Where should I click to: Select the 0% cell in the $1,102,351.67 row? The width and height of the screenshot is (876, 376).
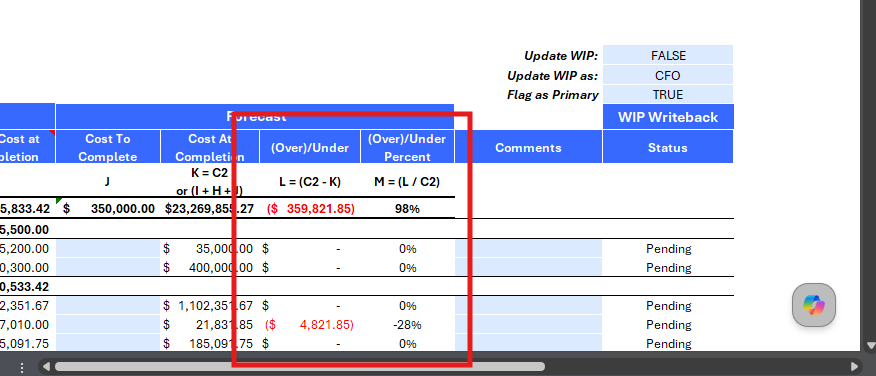coord(407,306)
